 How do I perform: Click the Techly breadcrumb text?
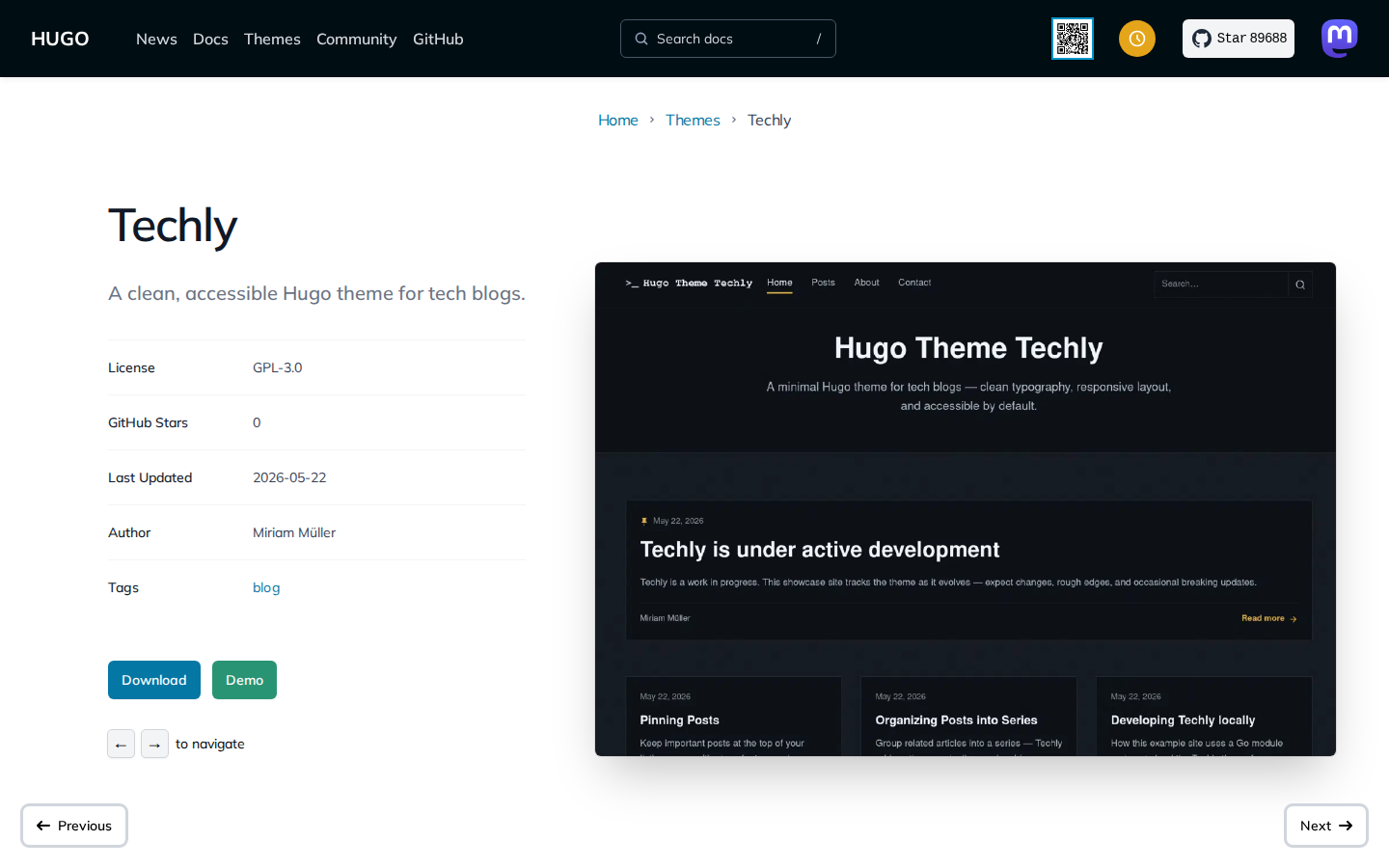(769, 120)
